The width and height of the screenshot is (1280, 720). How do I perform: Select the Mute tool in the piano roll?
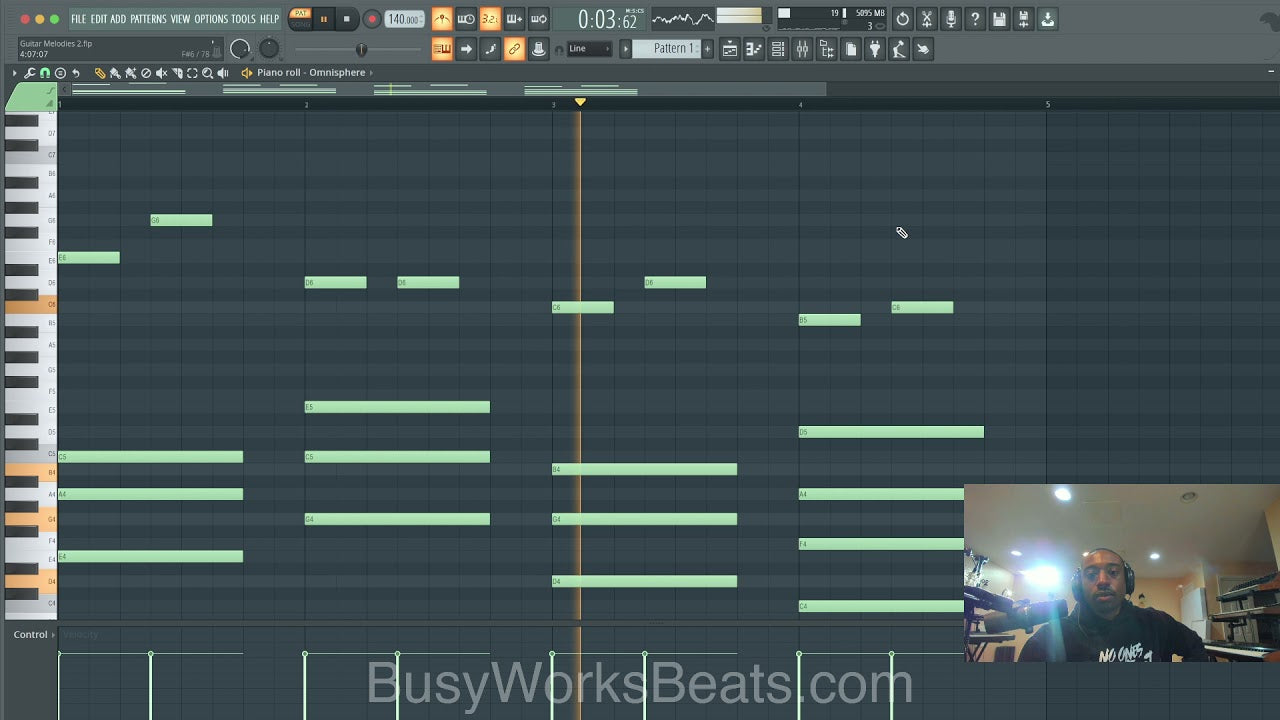tap(161, 73)
